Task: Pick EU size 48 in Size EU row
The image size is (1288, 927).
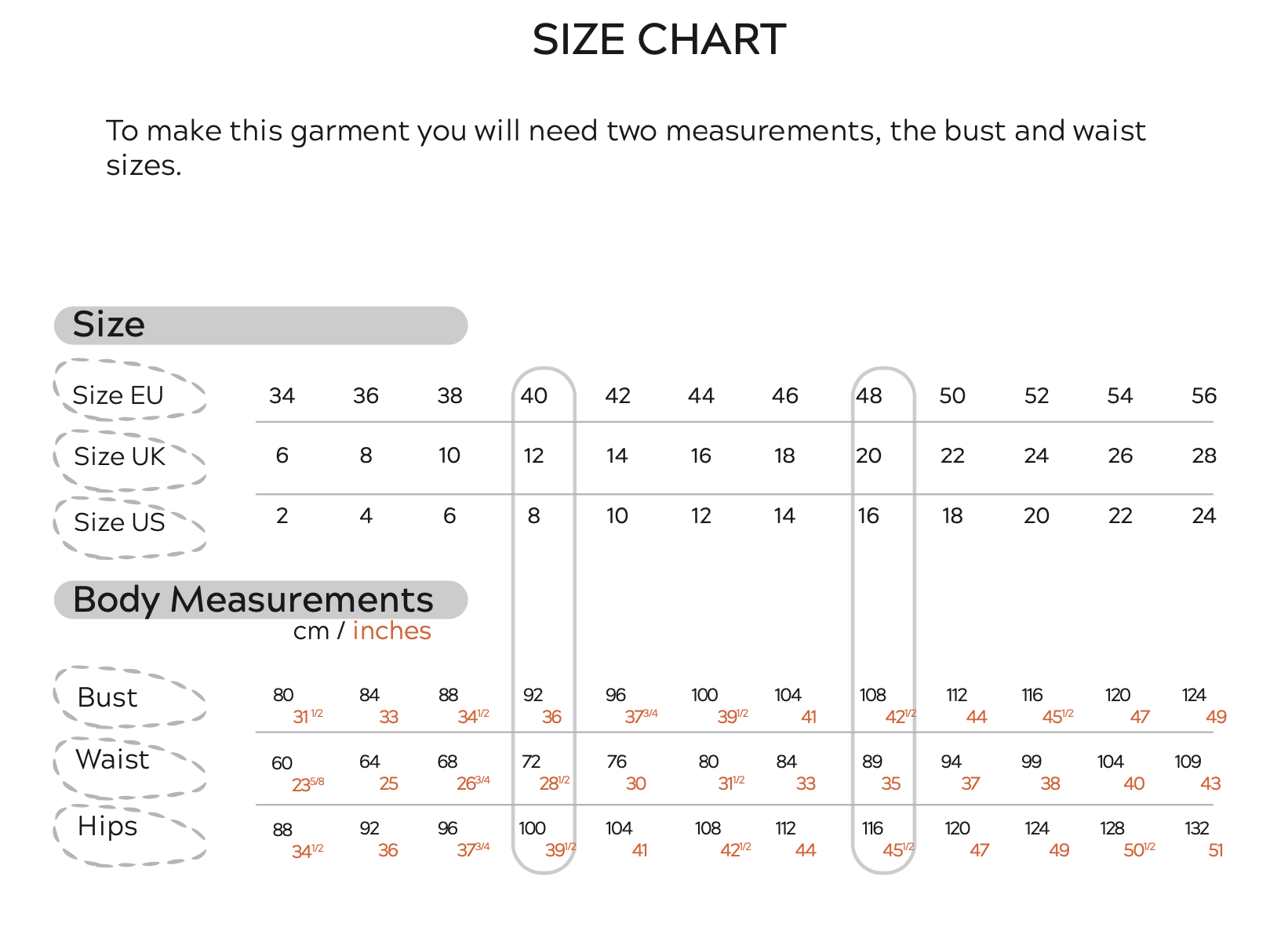Action: (x=868, y=396)
